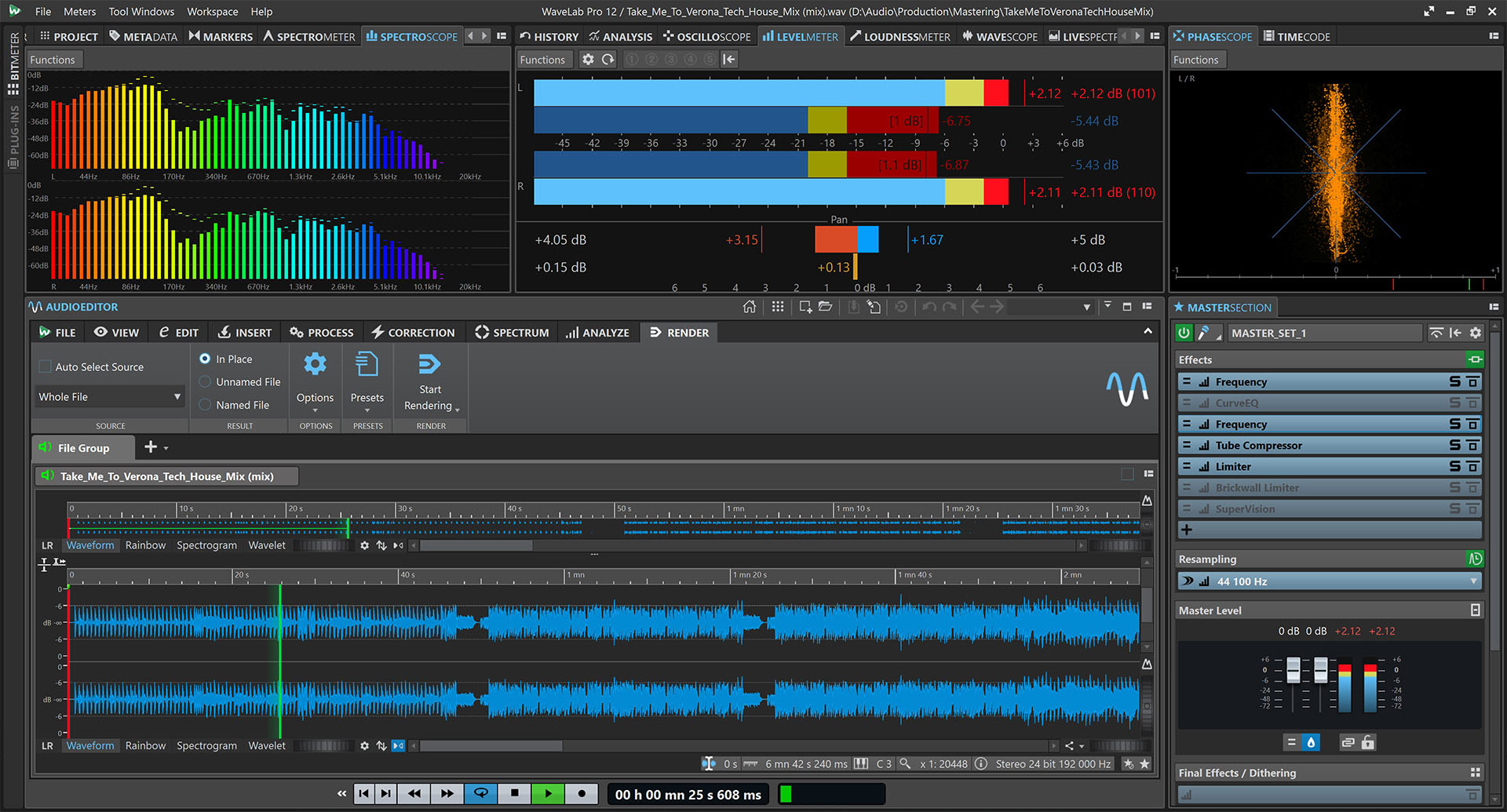Switch to the Spectrometer tab
The width and height of the screenshot is (1507, 812).
click(x=308, y=36)
